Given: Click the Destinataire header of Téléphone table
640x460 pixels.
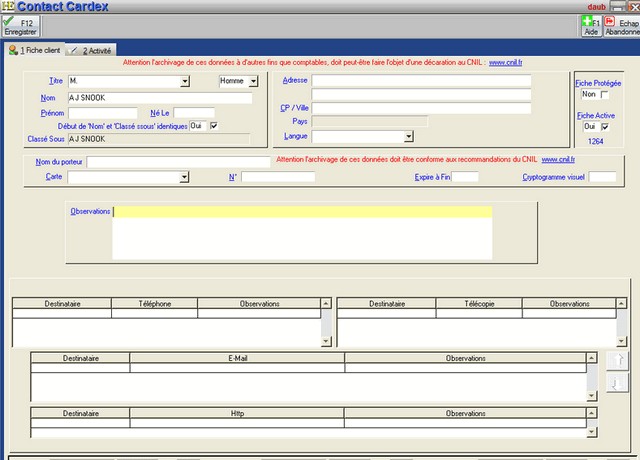Looking at the screenshot, I should click(62, 304).
